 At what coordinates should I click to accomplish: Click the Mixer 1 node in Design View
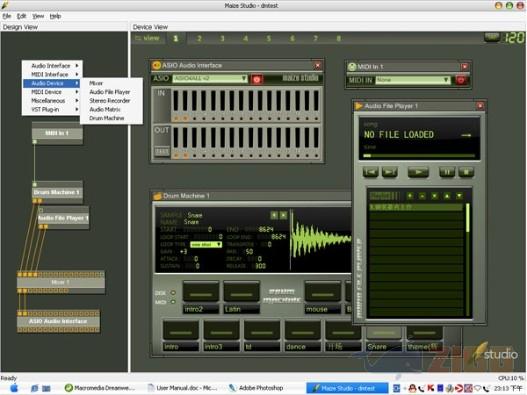61,282
